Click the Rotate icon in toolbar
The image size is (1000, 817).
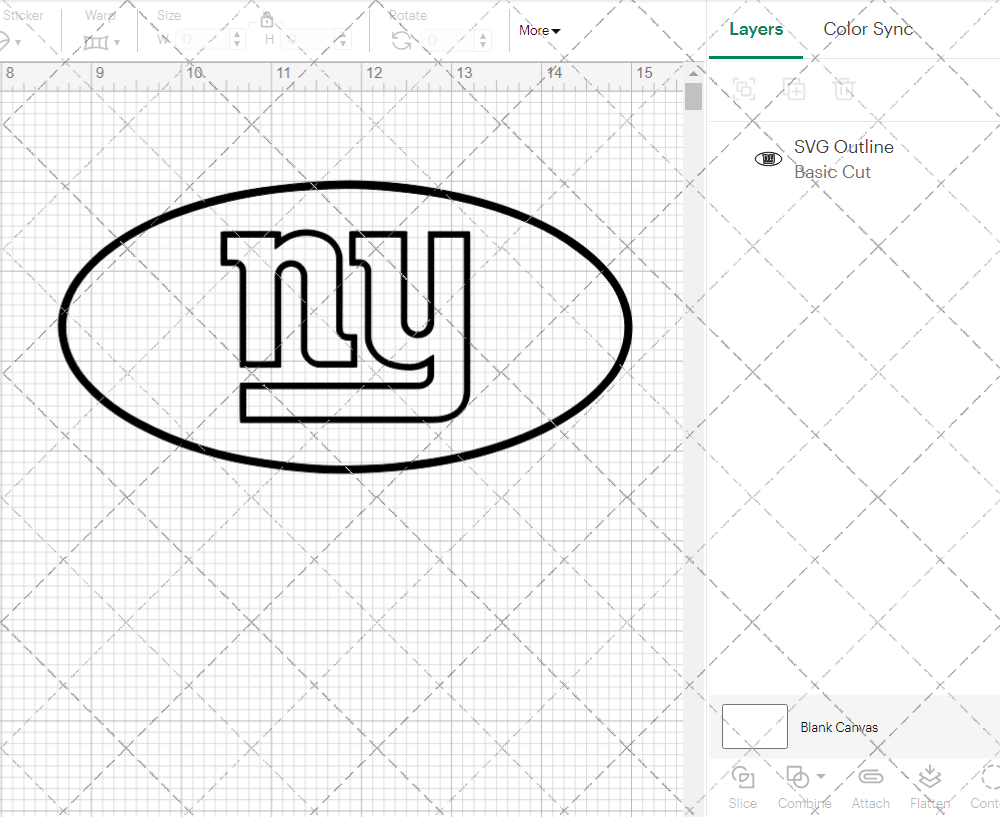coord(401,40)
